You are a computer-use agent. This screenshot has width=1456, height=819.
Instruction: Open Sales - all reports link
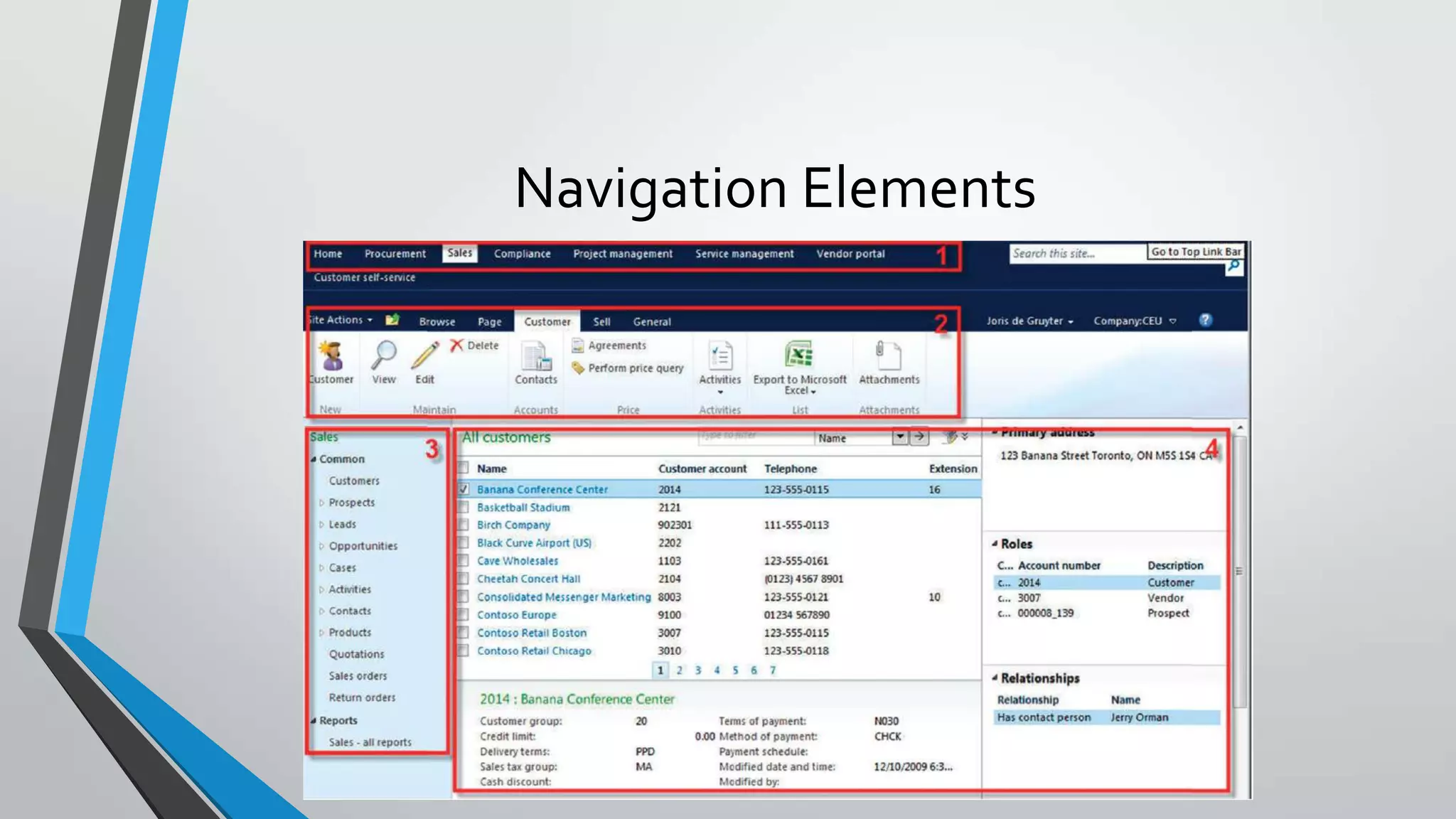(x=370, y=742)
